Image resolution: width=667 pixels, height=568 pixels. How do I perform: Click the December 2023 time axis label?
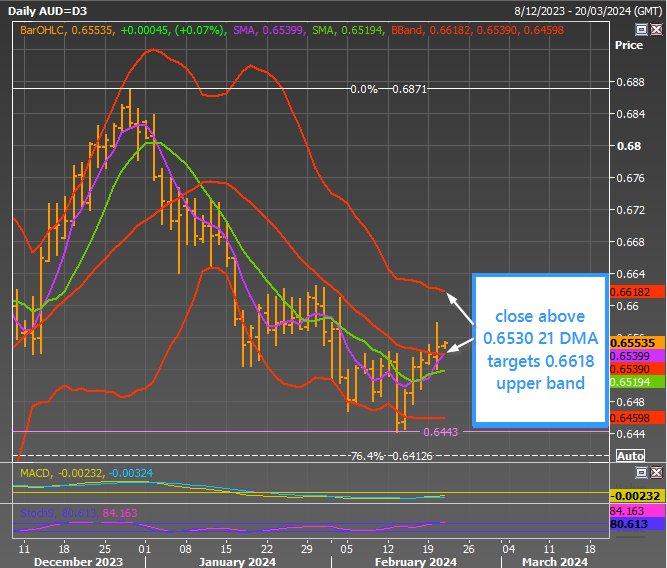[x=78, y=562]
